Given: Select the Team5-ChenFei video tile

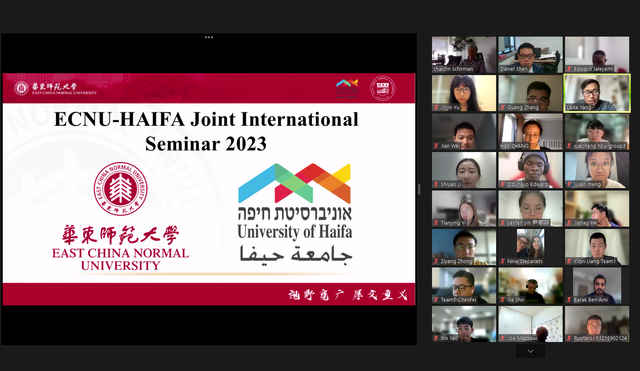Looking at the screenshot, I should click(464, 285).
